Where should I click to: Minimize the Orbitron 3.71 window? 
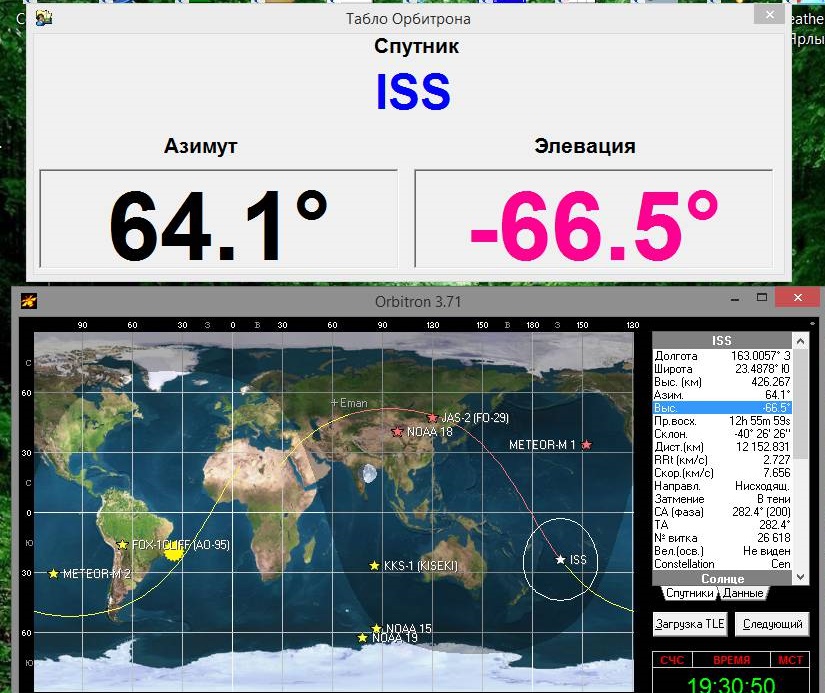coord(735,298)
